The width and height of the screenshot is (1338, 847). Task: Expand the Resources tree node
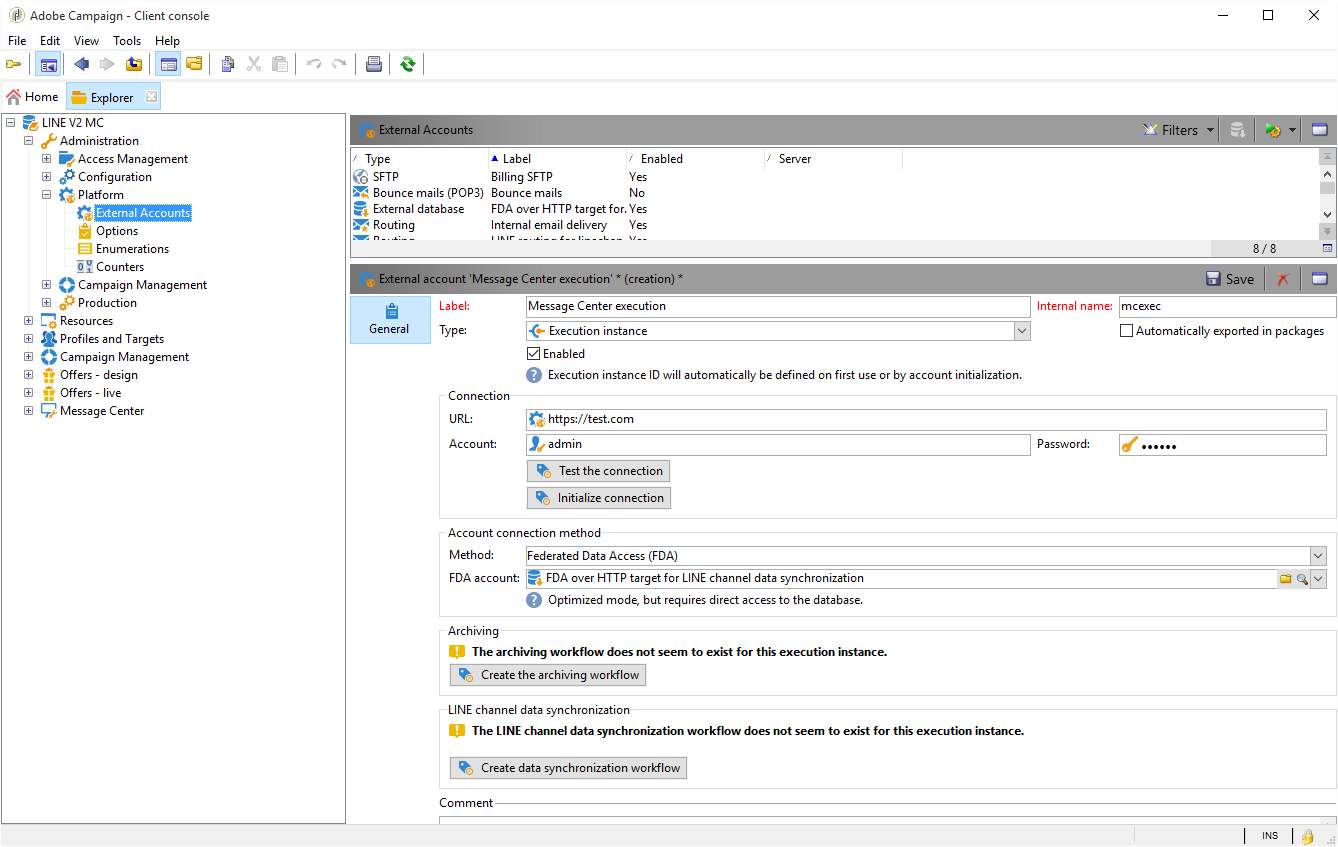click(x=29, y=321)
